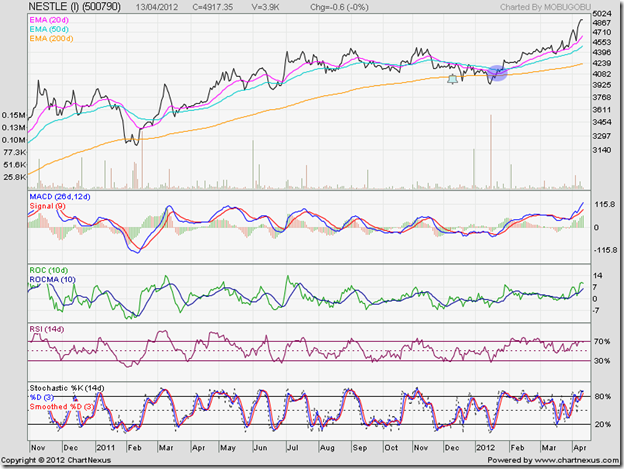The width and height of the screenshot is (624, 469).
Task: Click the blue circle crossover marker
Action: [x=499, y=71]
